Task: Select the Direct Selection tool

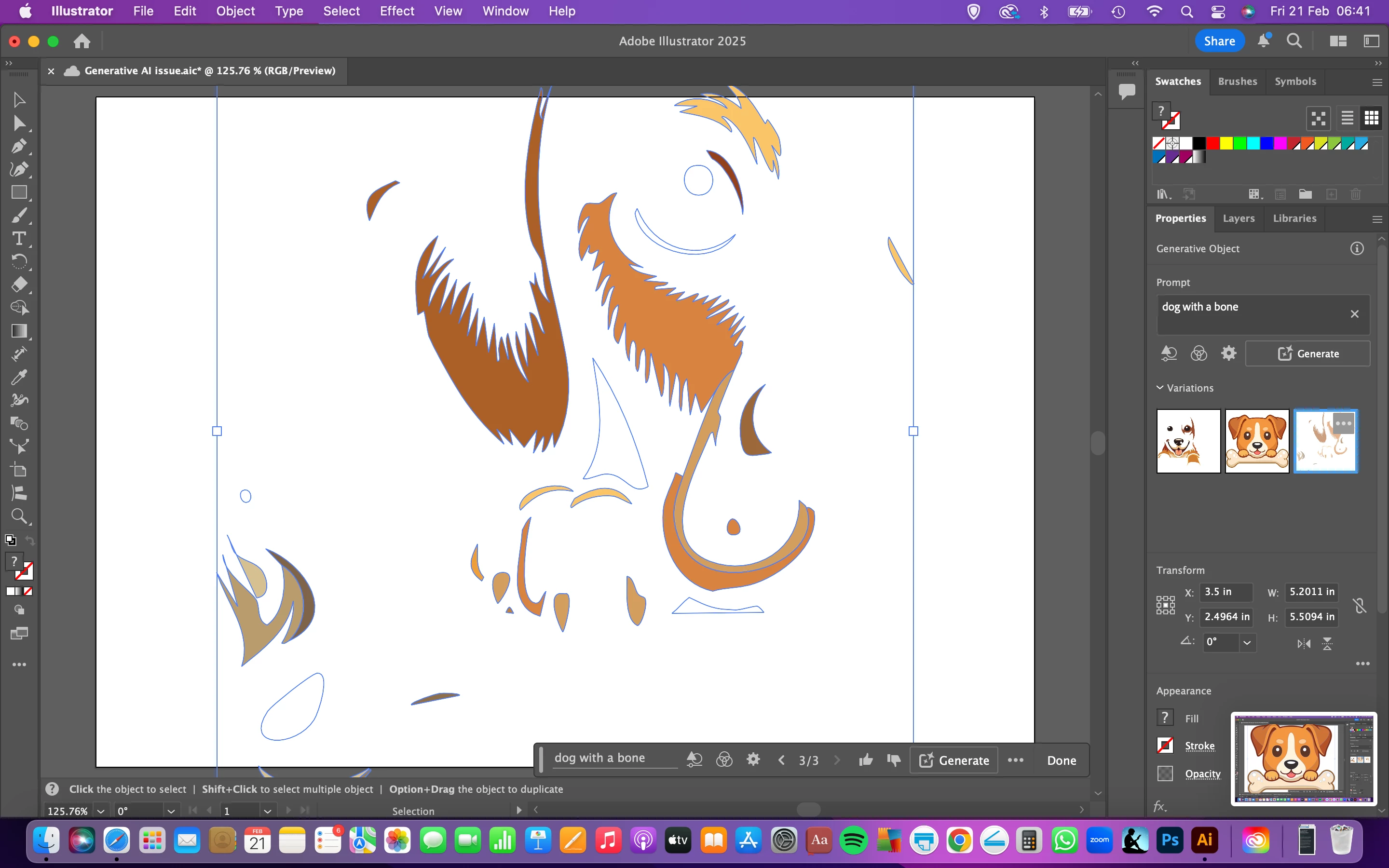Action: [18, 123]
